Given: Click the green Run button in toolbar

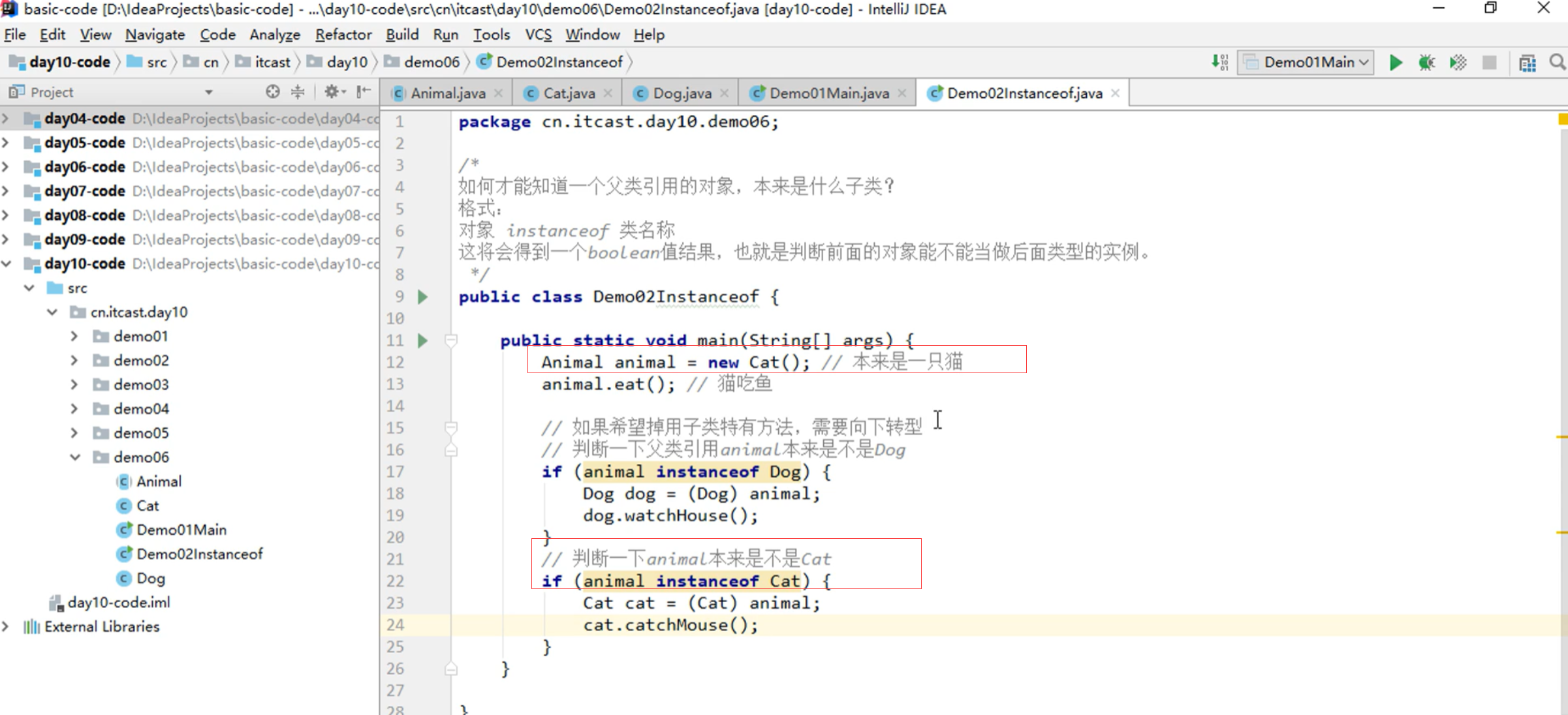Looking at the screenshot, I should [1395, 63].
